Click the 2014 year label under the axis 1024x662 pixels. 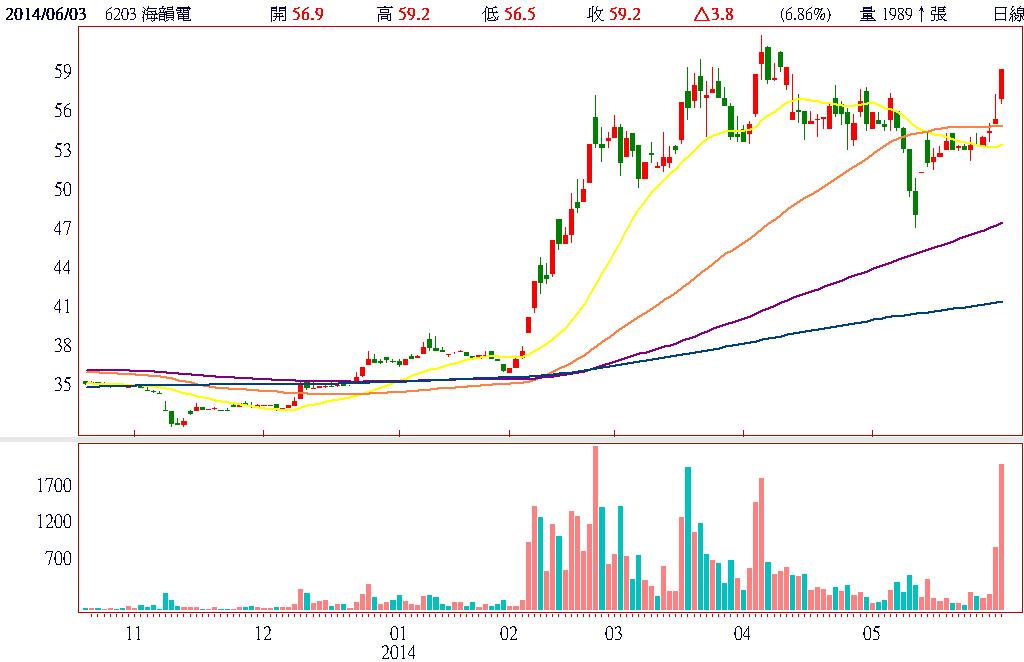[399, 651]
